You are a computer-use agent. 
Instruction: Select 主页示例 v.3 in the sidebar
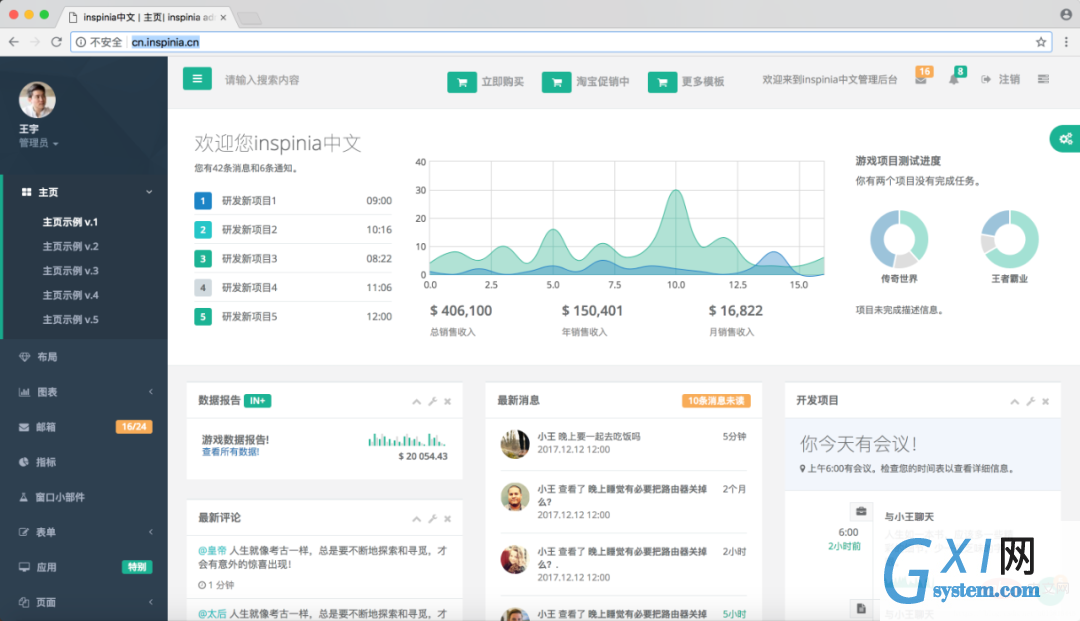pos(70,271)
